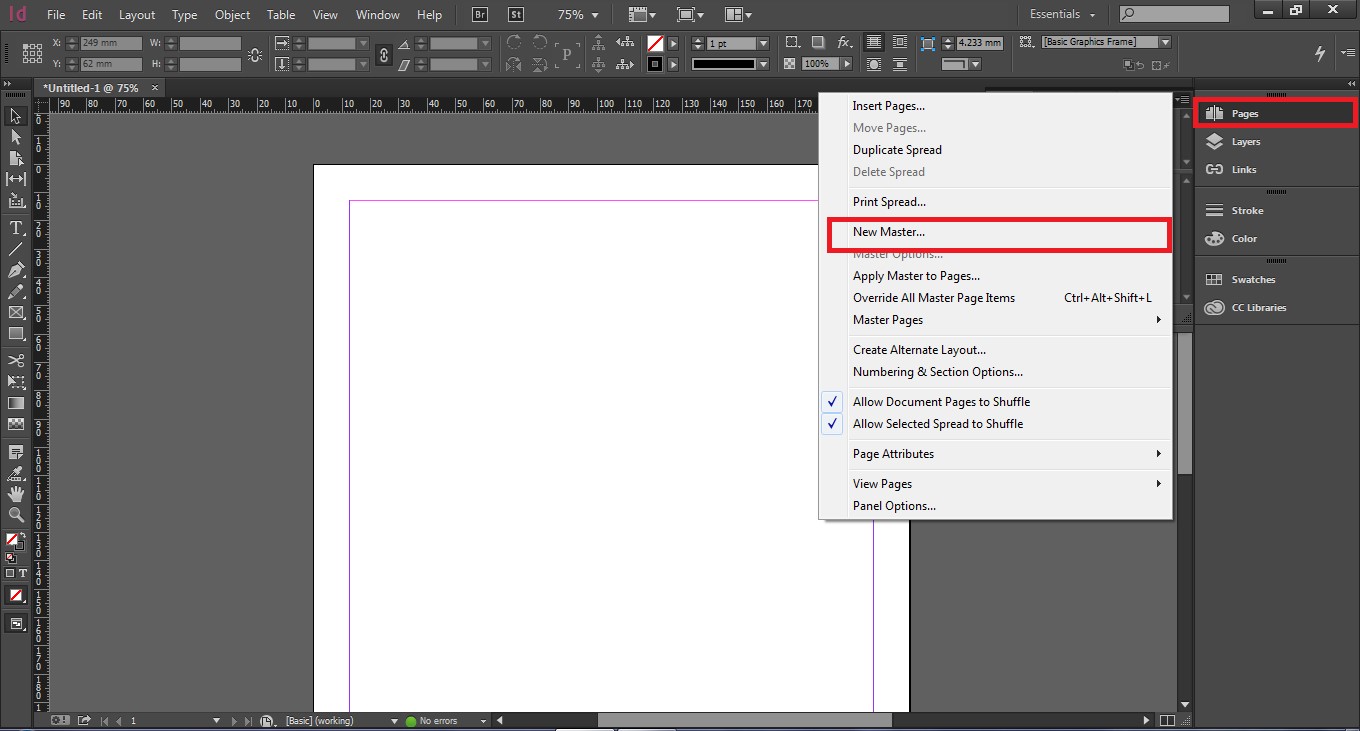The width and height of the screenshot is (1360, 731).
Task: Select the Hand tool
Action: tap(16, 494)
